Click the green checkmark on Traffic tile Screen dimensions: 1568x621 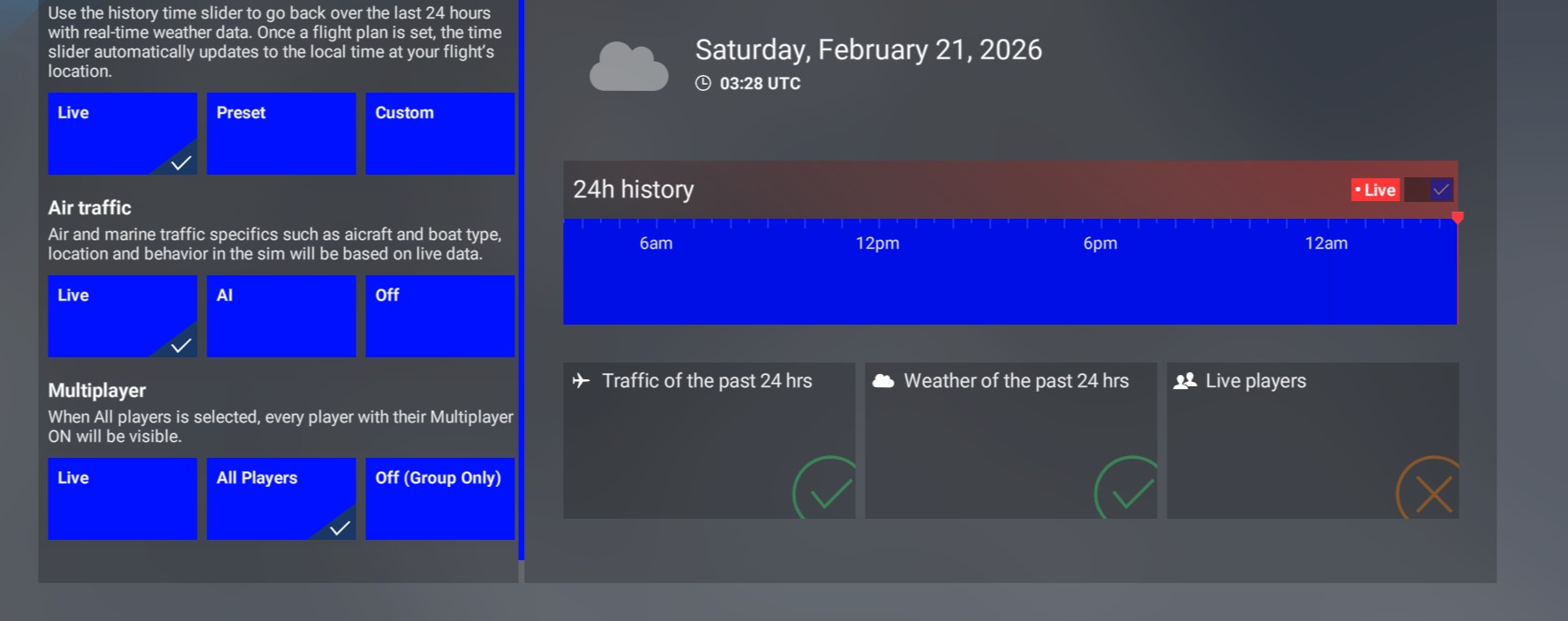pyautogui.click(x=826, y=489)
